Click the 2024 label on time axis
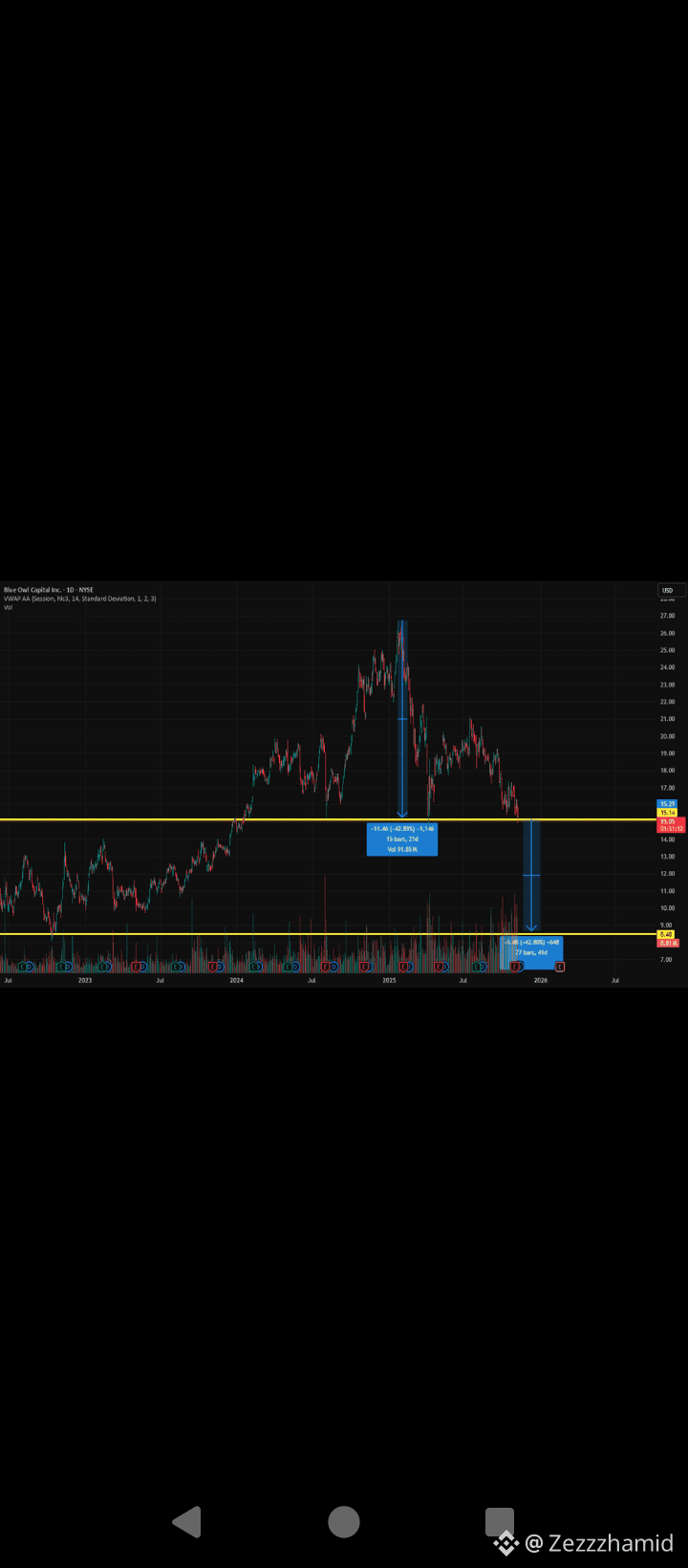The height and width of the screenshot is (1568, 688). point(236,980)
